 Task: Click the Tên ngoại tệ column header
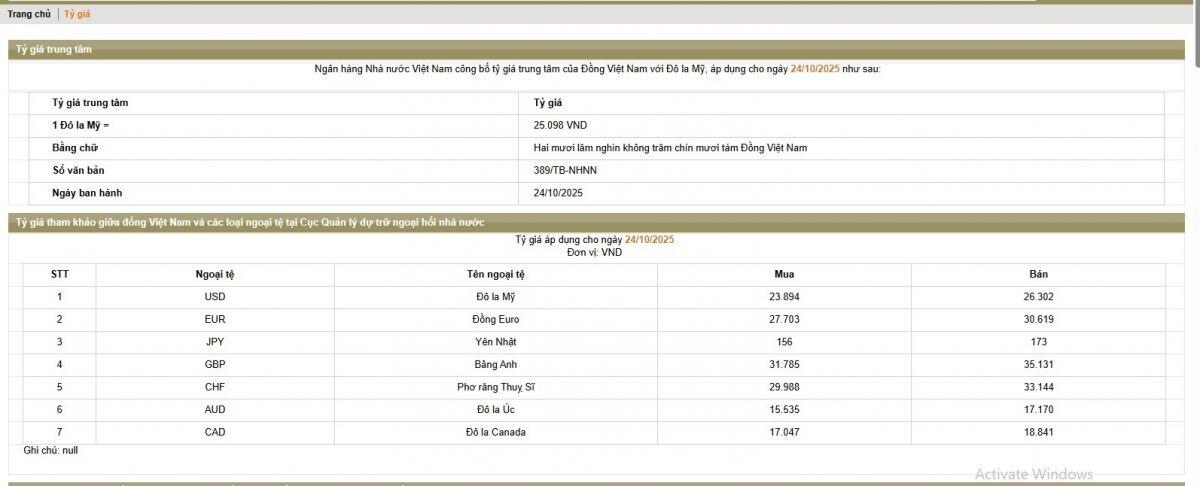[496, 274]
